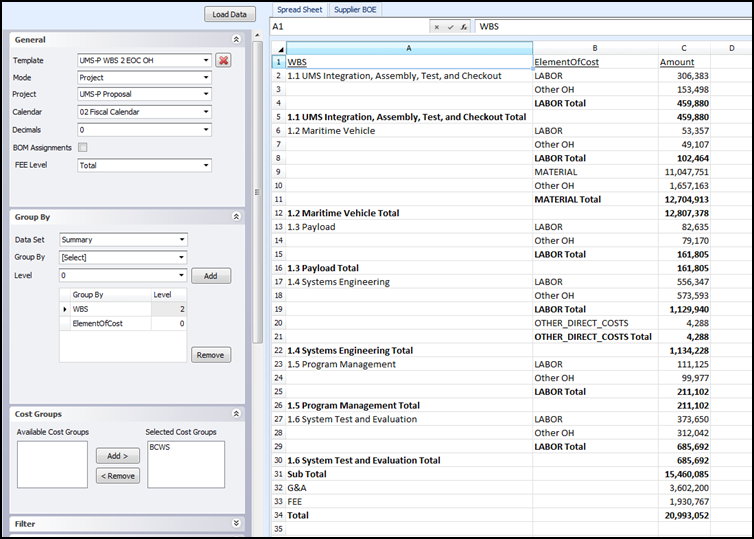Viewport: 754px width, 539px height.
Task: Click the cell name box A1
Action: pos(350,27)
